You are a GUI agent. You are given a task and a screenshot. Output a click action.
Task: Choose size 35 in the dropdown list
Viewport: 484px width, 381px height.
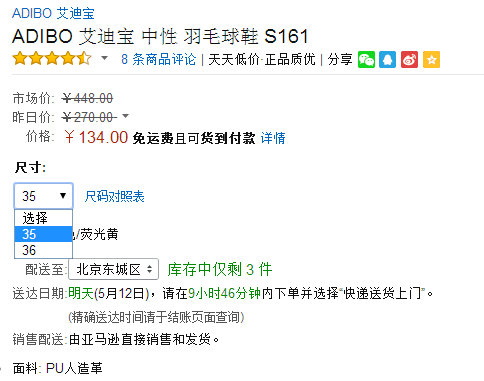[x=43, y=234]
